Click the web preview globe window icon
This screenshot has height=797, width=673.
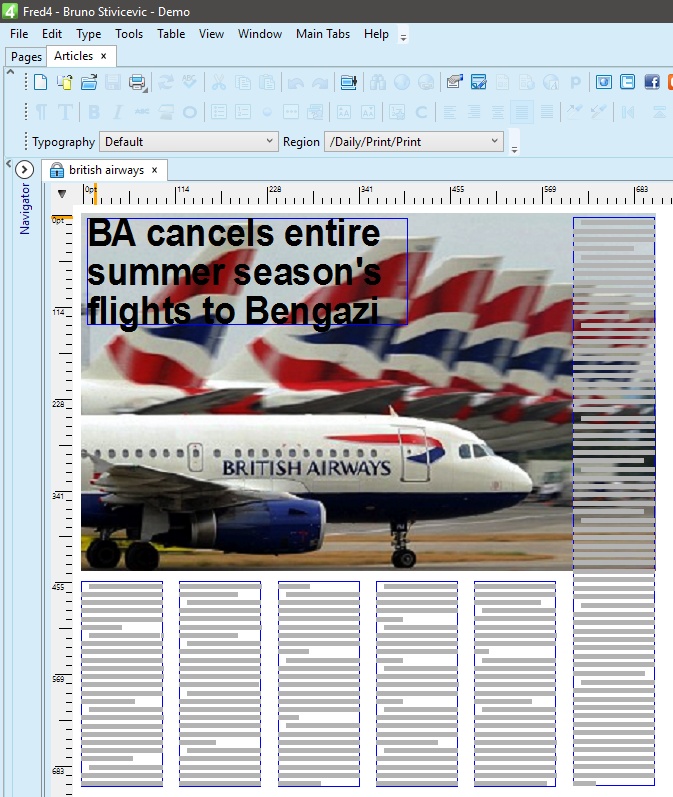coord(603,82)
